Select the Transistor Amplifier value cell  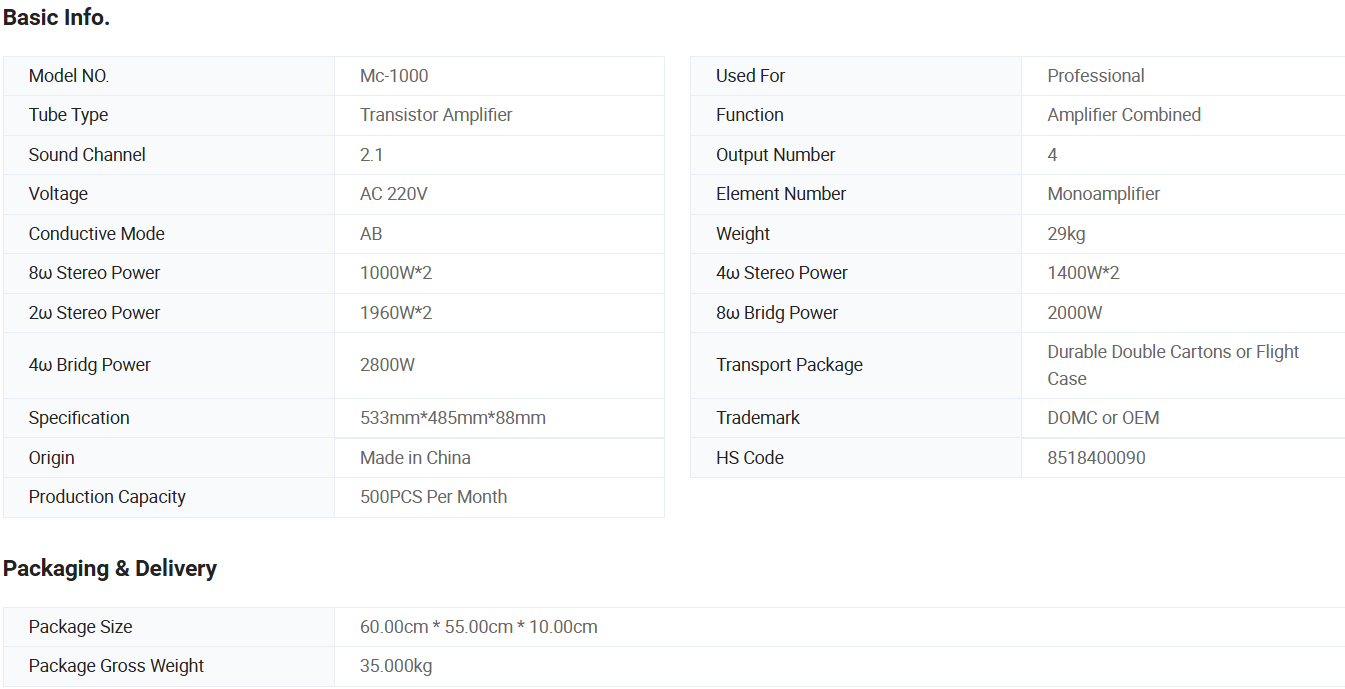(436, 115)
